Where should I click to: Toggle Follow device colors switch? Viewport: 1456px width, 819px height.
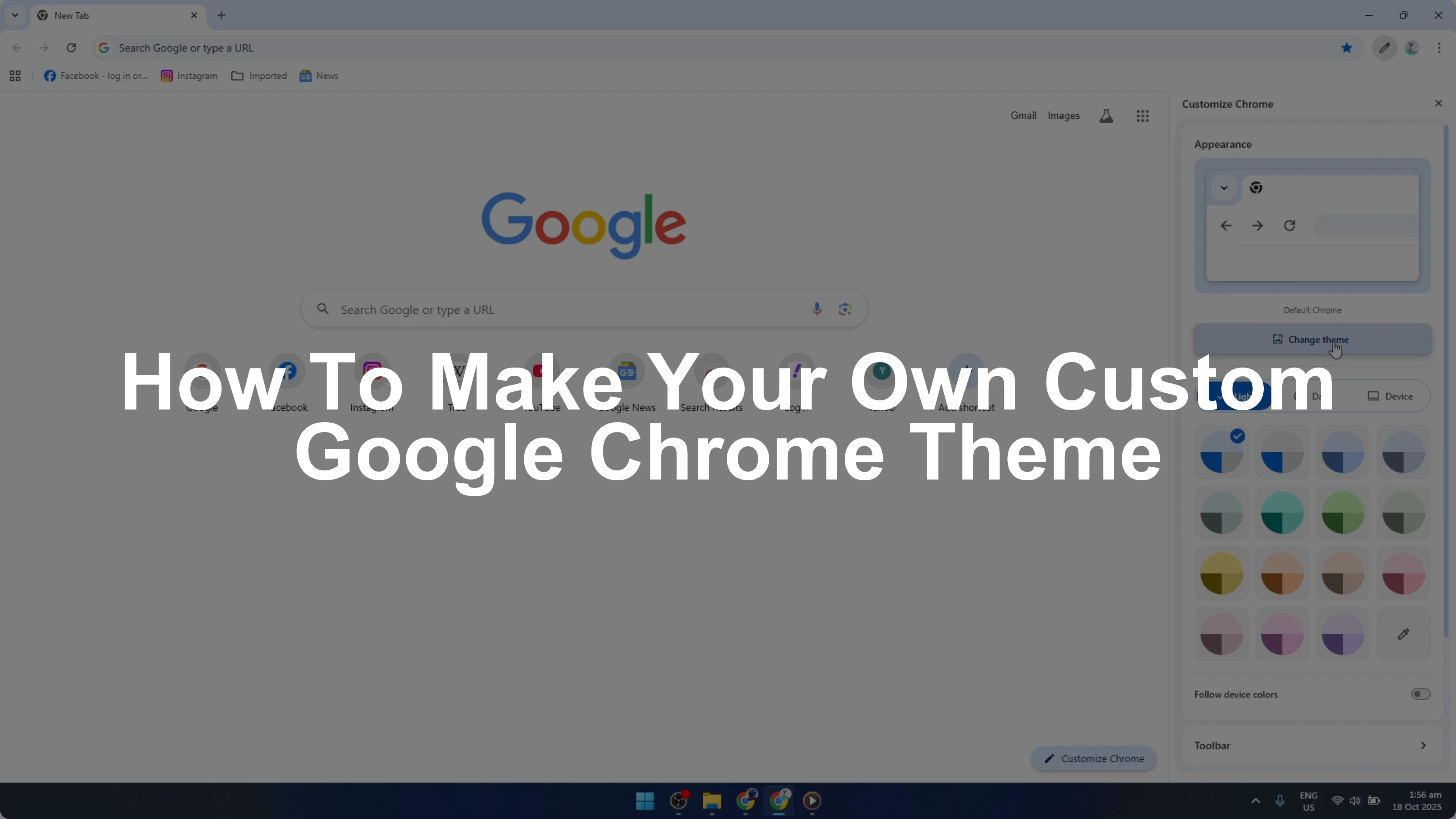tap(1420, 694)
